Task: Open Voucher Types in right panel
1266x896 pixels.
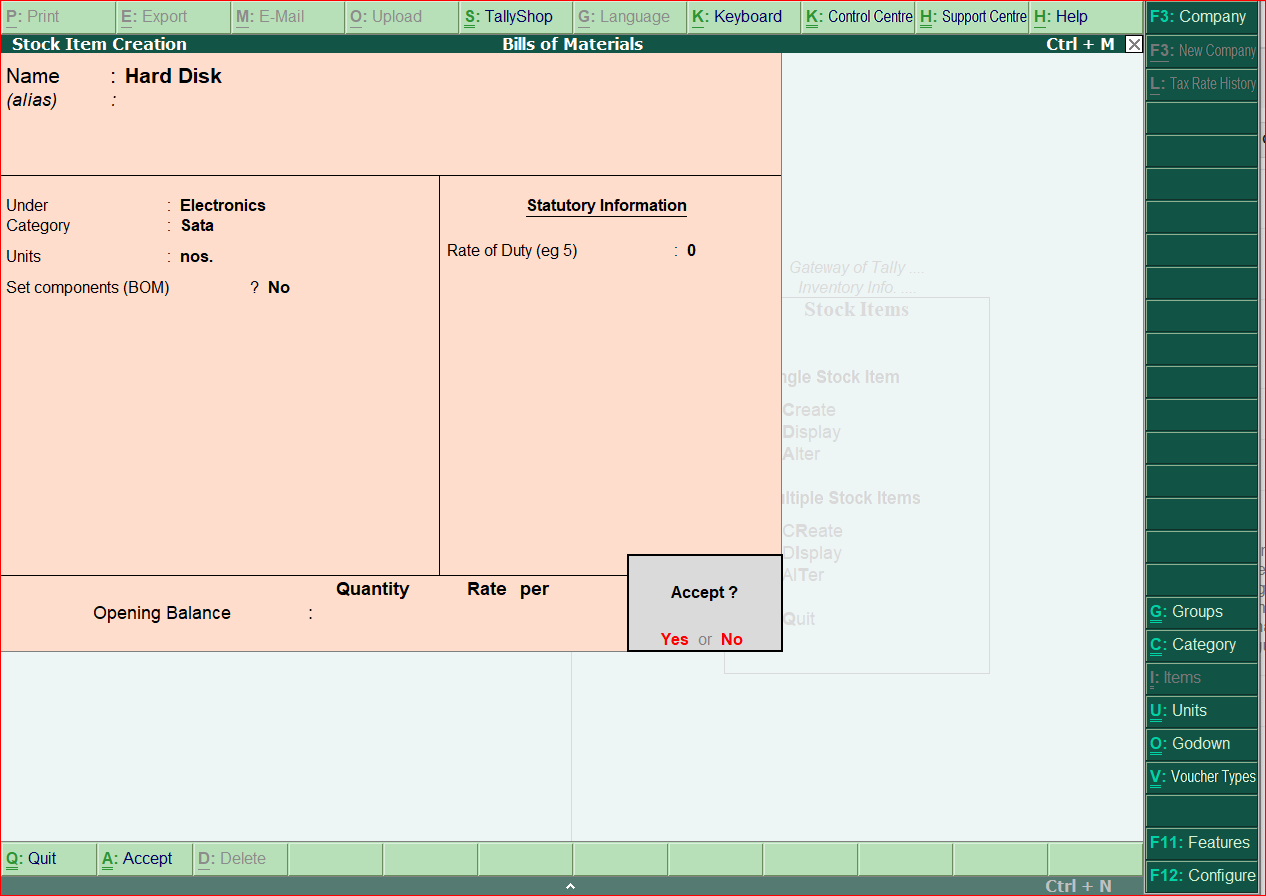Action: (x=1202, y=776)
